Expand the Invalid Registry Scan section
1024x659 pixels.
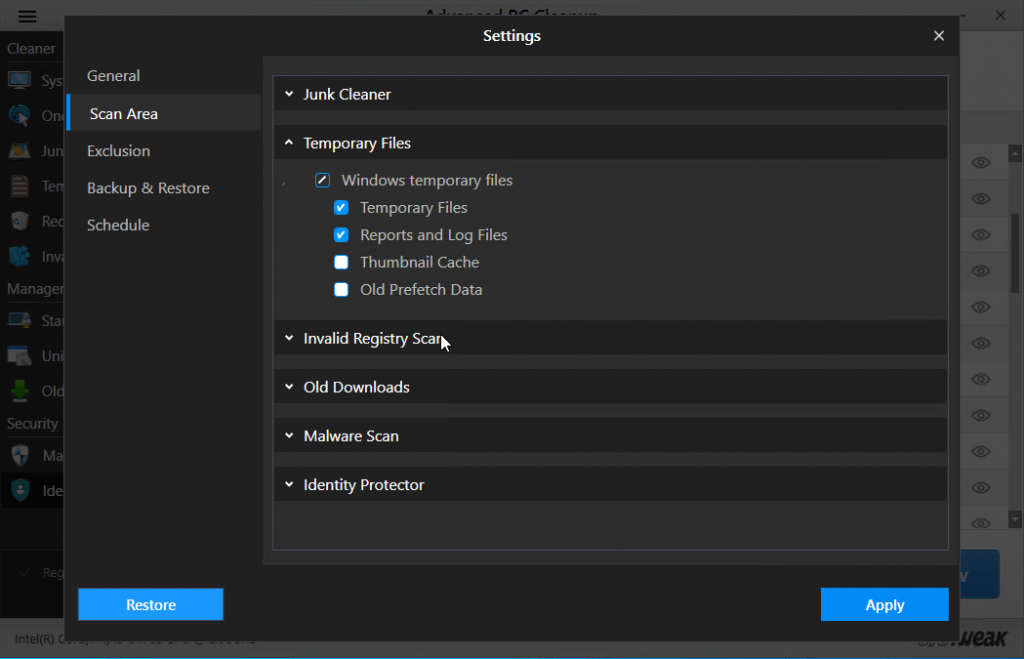610,338
